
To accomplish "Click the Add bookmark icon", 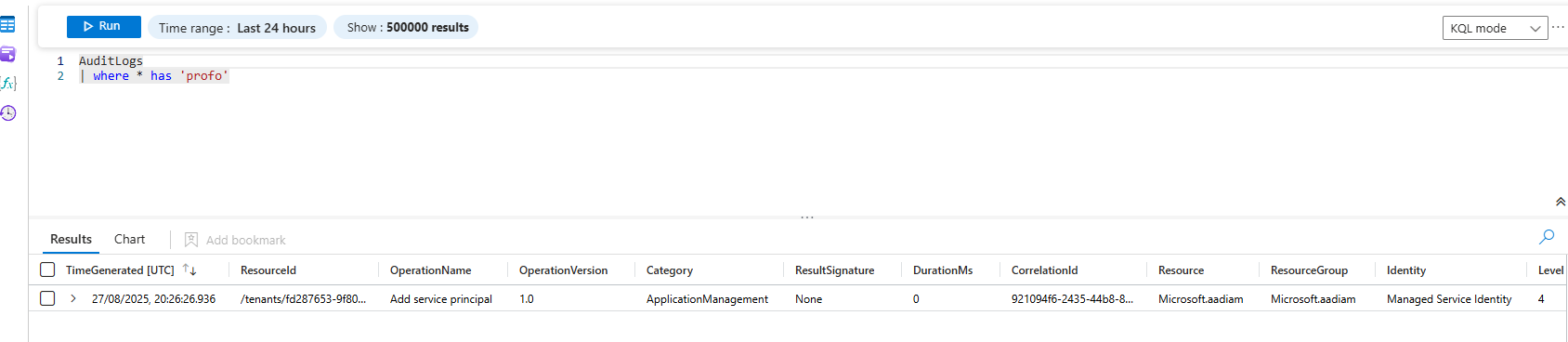I will pyautogui.click(x=191, y=240).
